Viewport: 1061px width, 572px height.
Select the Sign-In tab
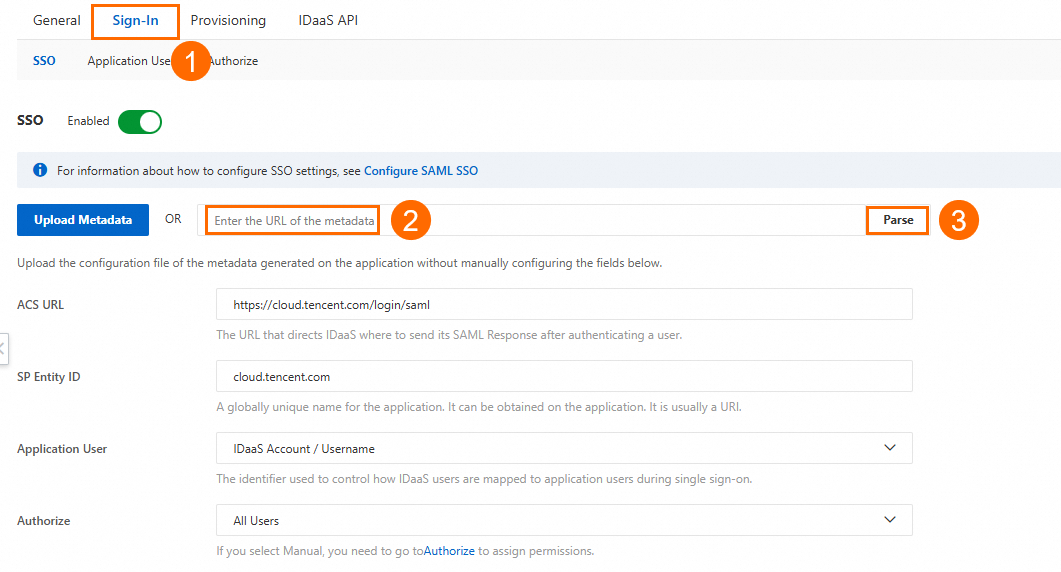[x=135, y=20]
